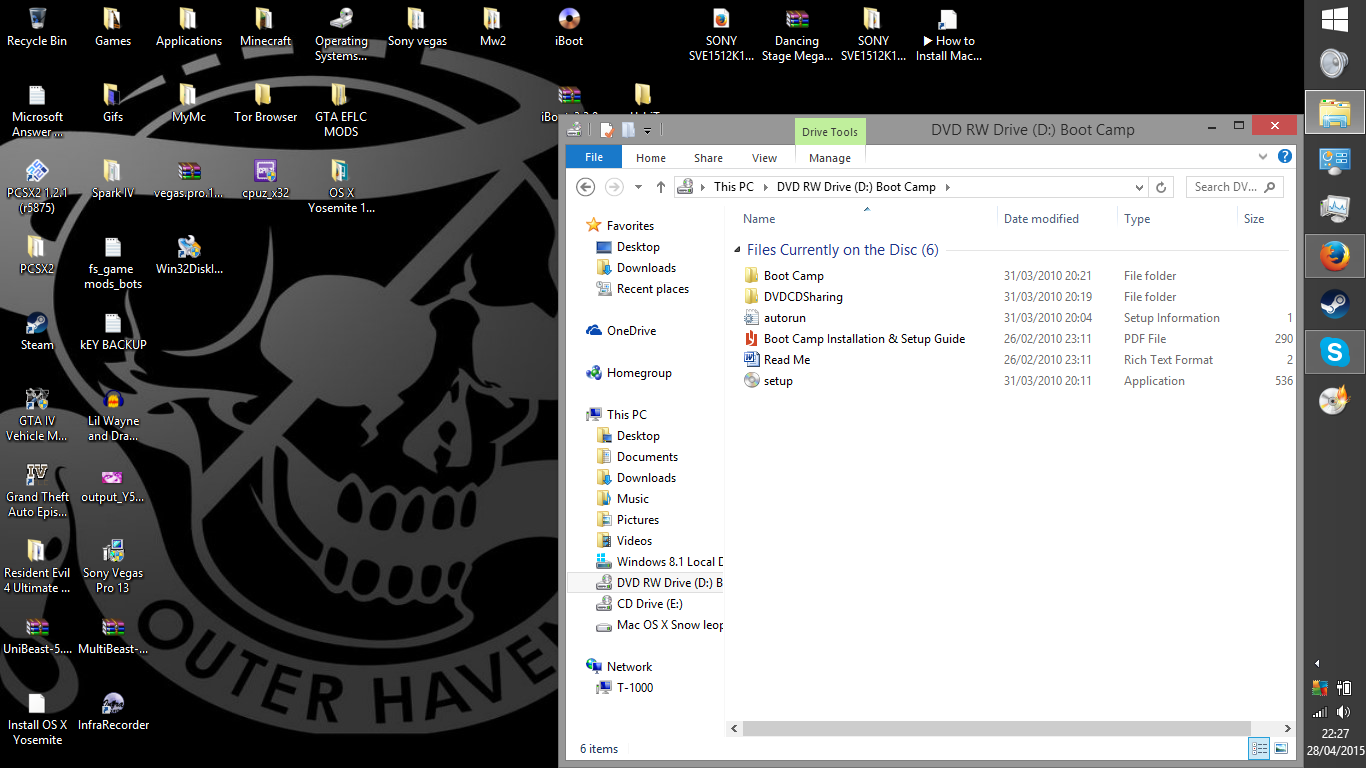Select the Win32DiskImager desktop icon
Image resolution: width=1366 pixels, height=768 pixels.
[x=189, y=255]
